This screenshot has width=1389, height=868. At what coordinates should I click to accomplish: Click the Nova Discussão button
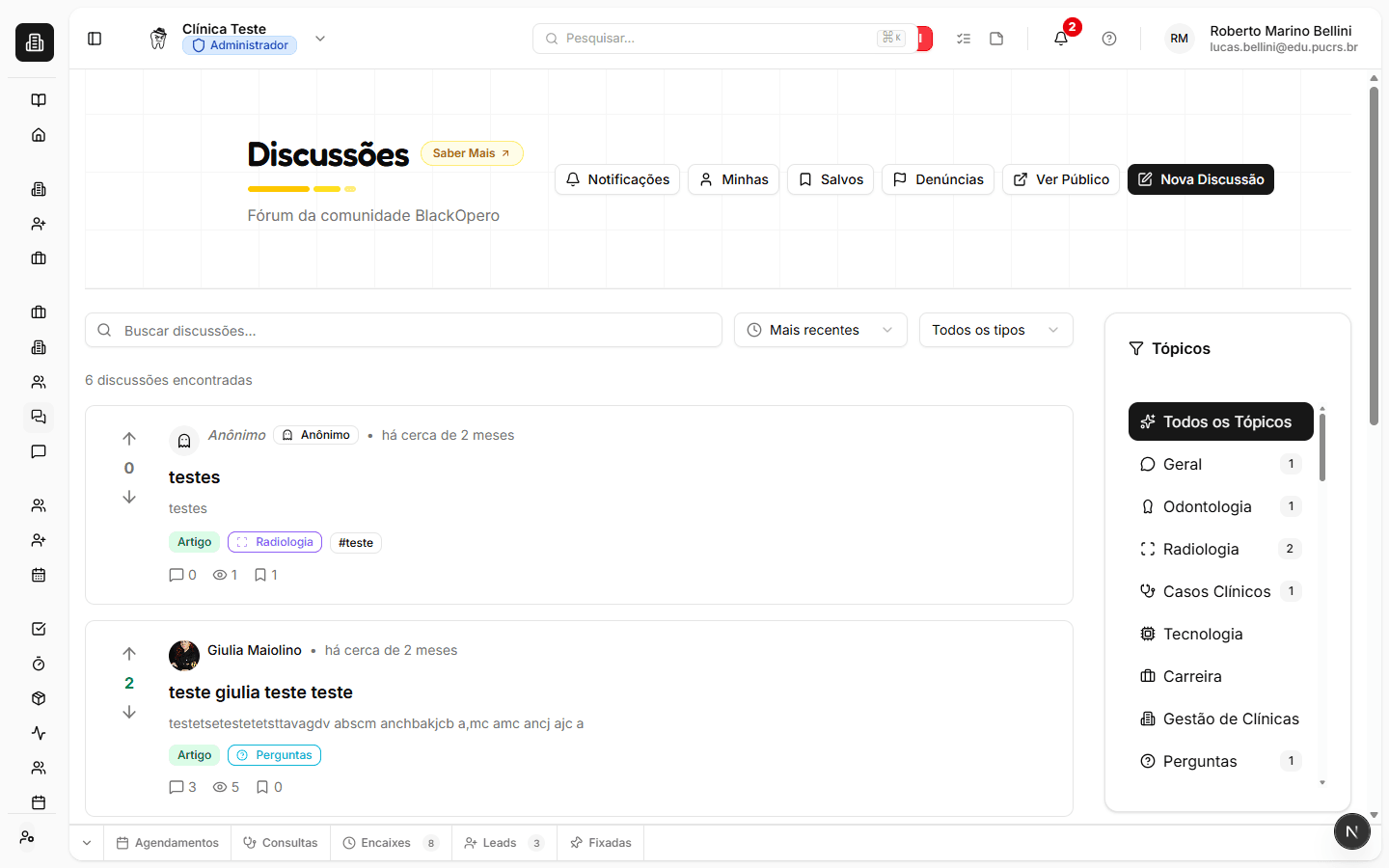[x=1200, y=178]
